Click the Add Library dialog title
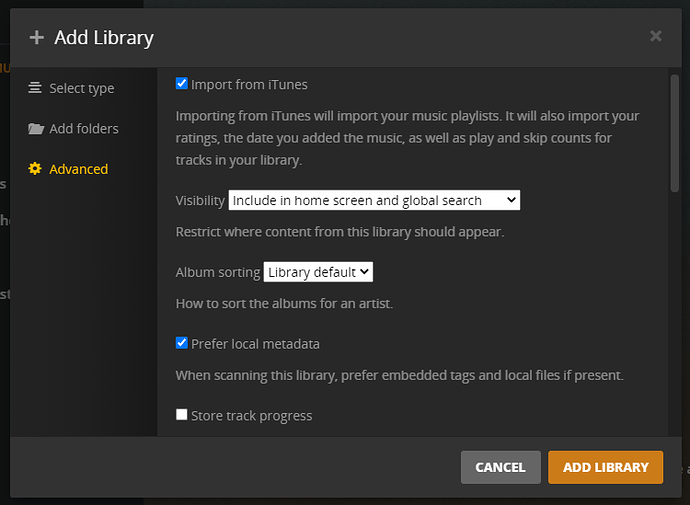690x505 pixels. pos(104,38)
